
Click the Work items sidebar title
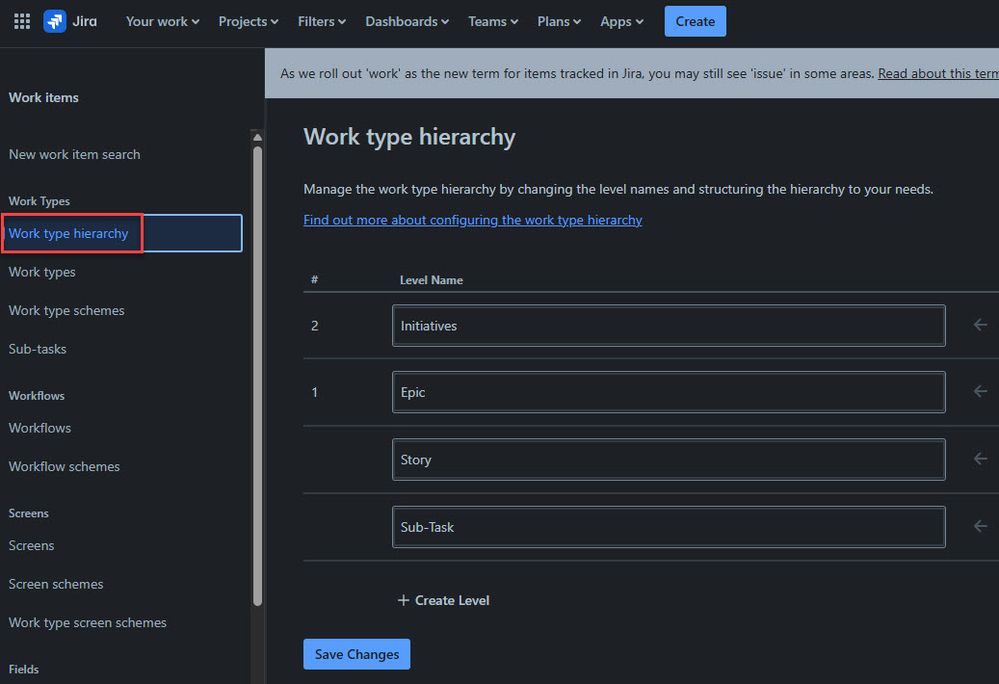click(43, 97)
